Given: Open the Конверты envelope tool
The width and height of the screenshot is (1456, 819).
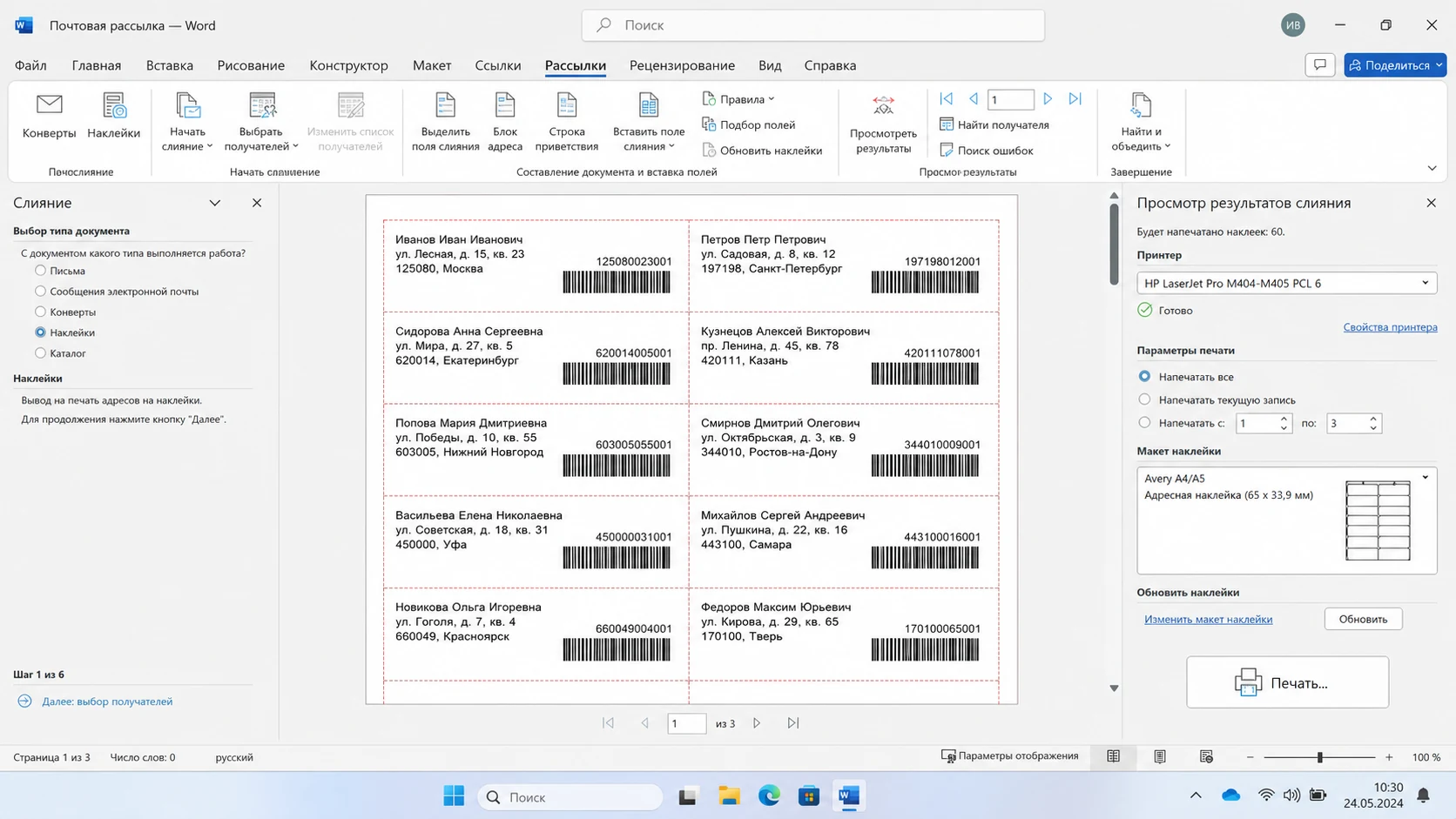Looking at the screenshot, I should click(49, 116).
